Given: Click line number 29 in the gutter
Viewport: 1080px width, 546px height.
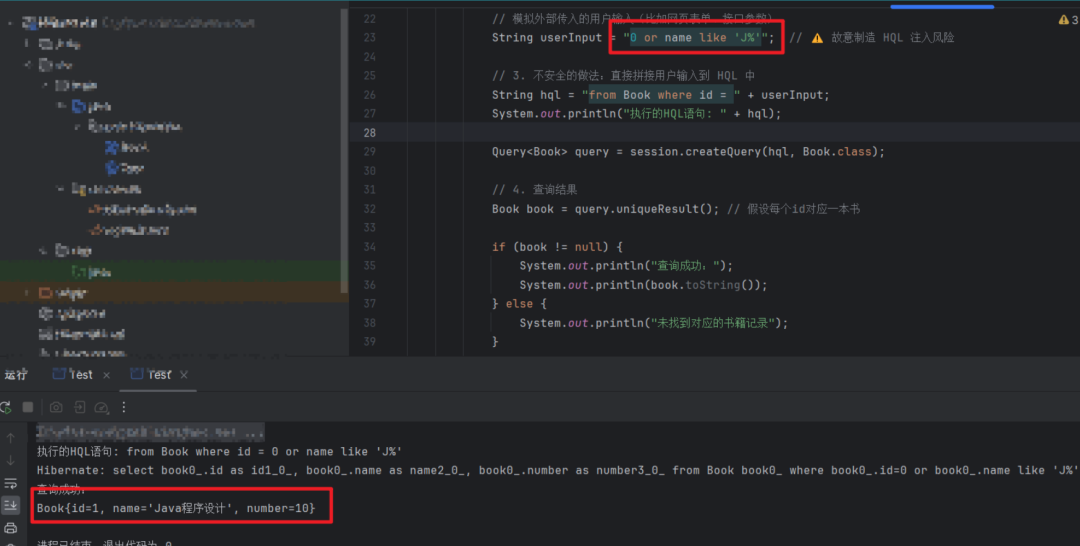Looking at the screenshot, I should 370,152.
